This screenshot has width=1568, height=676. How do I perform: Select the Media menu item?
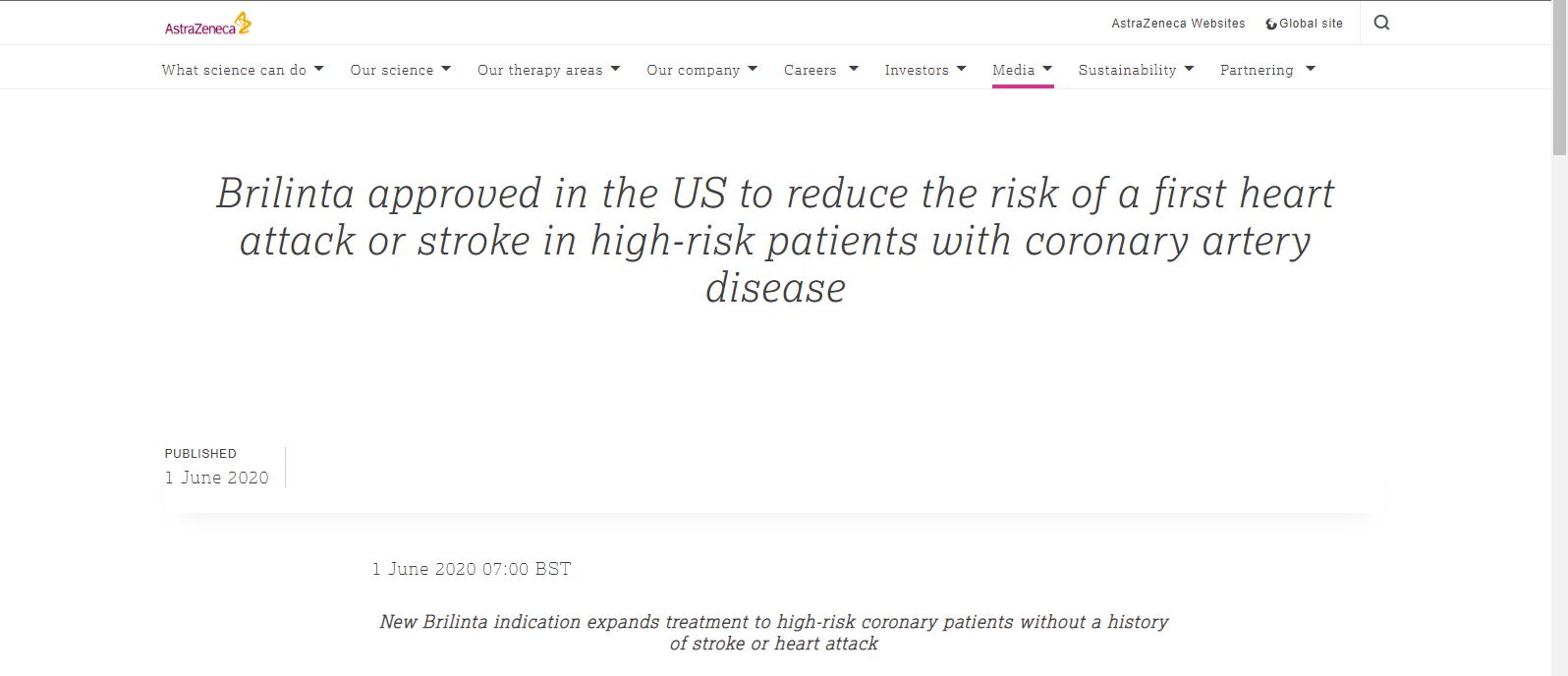1013,70
